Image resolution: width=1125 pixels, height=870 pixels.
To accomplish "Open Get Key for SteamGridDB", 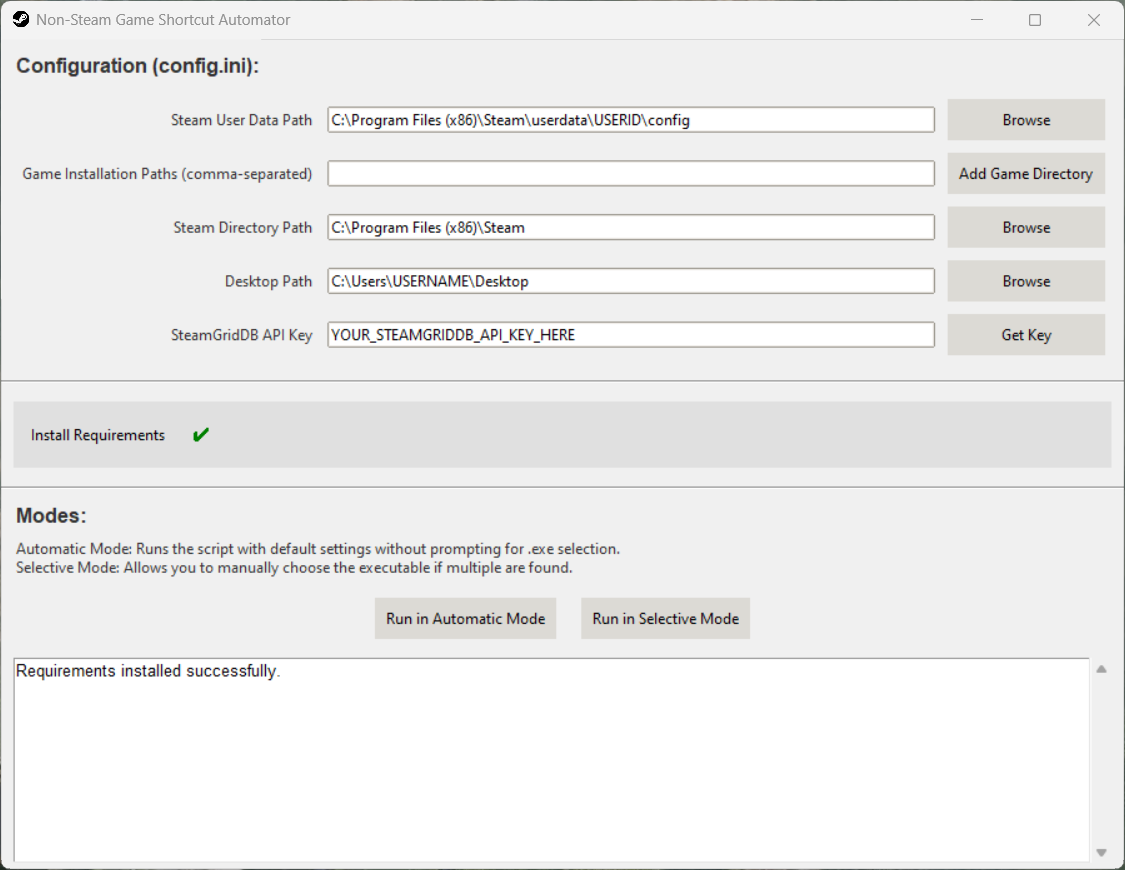I will (x=1026, y=335).
